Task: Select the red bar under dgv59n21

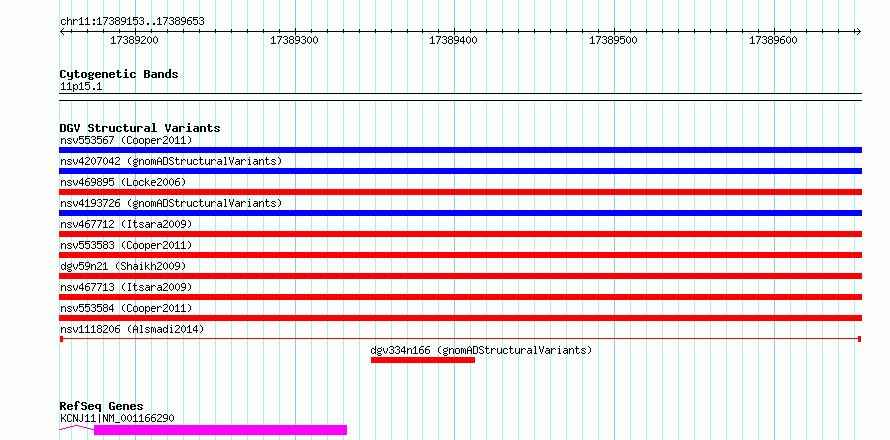Action: (460, 276)
